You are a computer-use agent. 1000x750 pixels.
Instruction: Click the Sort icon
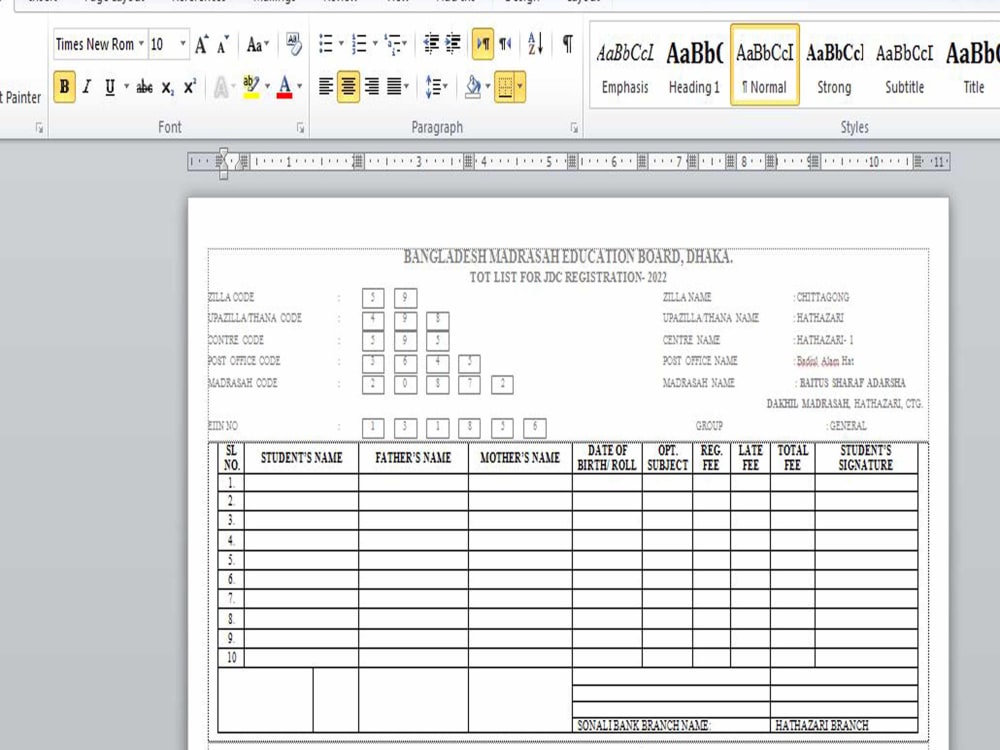tap(536, 44)
